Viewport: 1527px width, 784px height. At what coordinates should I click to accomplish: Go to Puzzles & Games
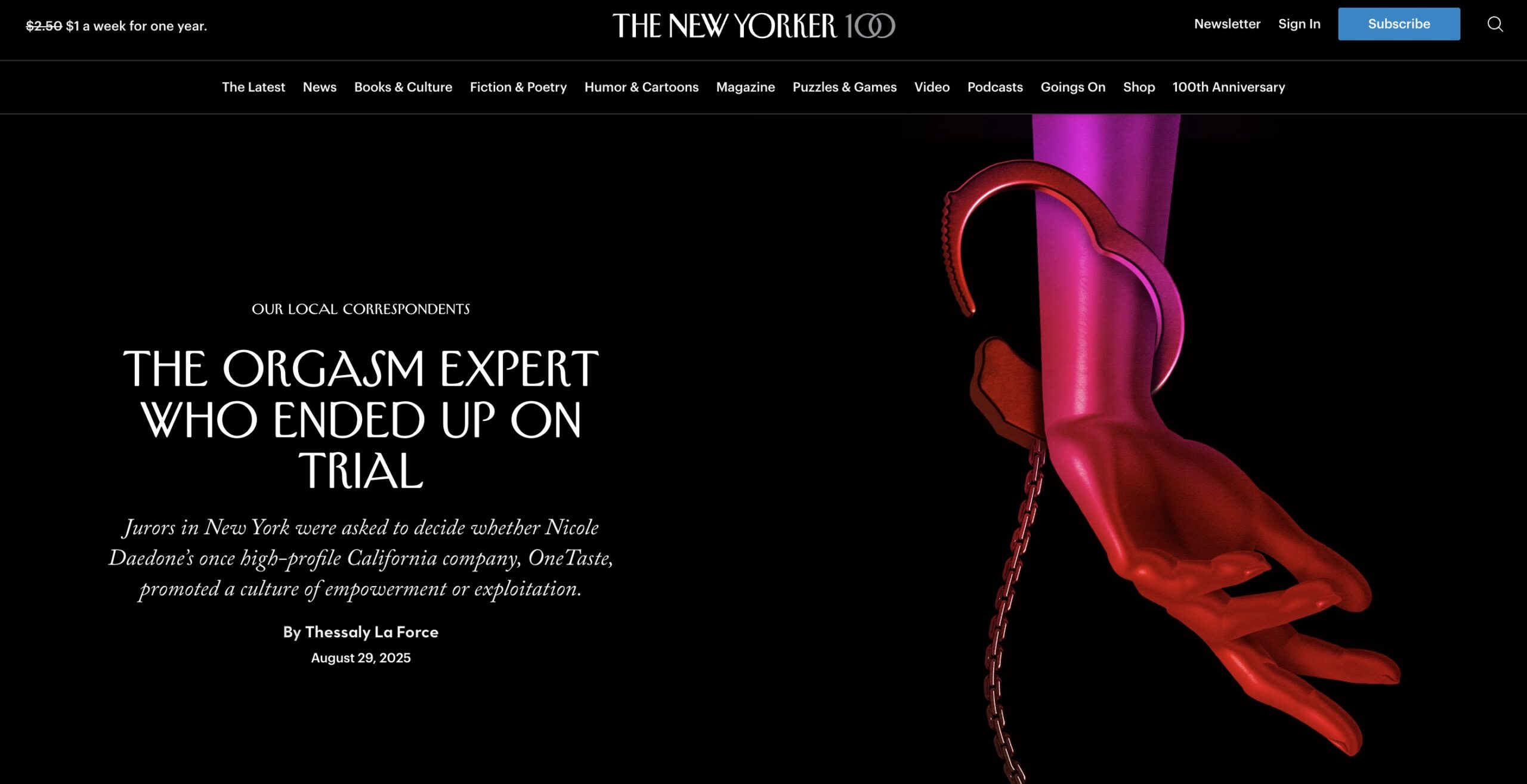[x=845, y=87]
